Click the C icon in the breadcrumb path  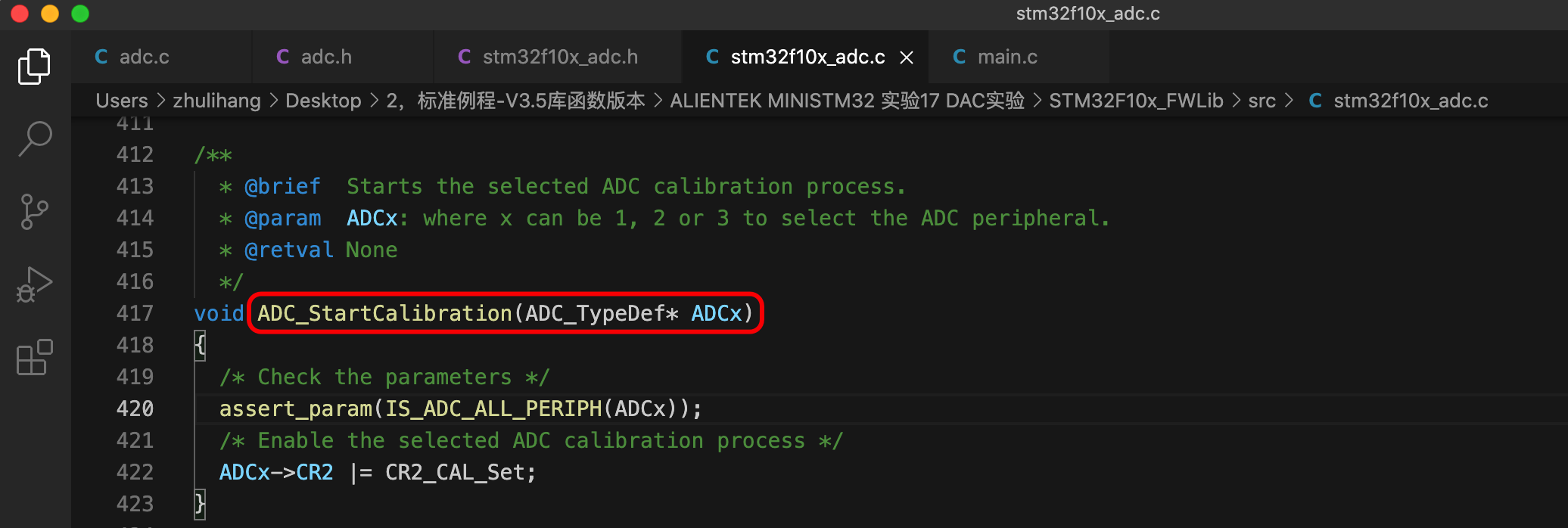(1315, 100)
